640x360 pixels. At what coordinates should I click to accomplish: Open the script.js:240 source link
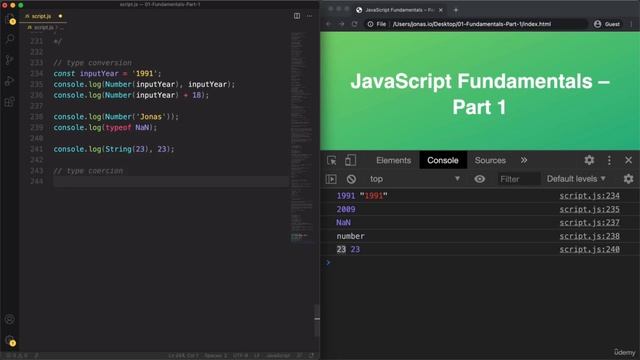coord(589,249)
